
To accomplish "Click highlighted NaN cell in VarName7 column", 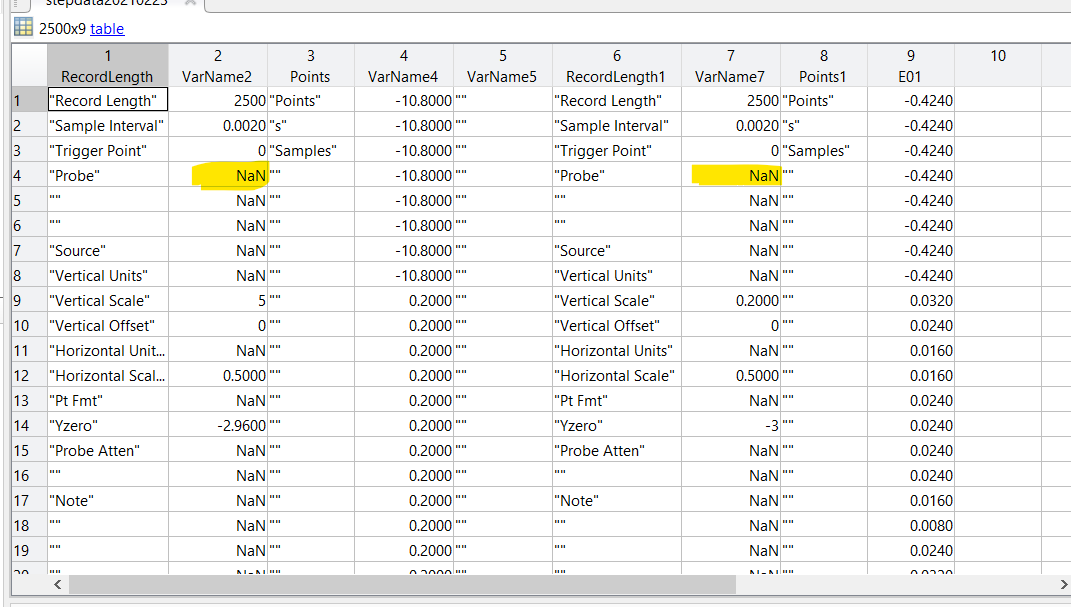I will coord(736,176).
